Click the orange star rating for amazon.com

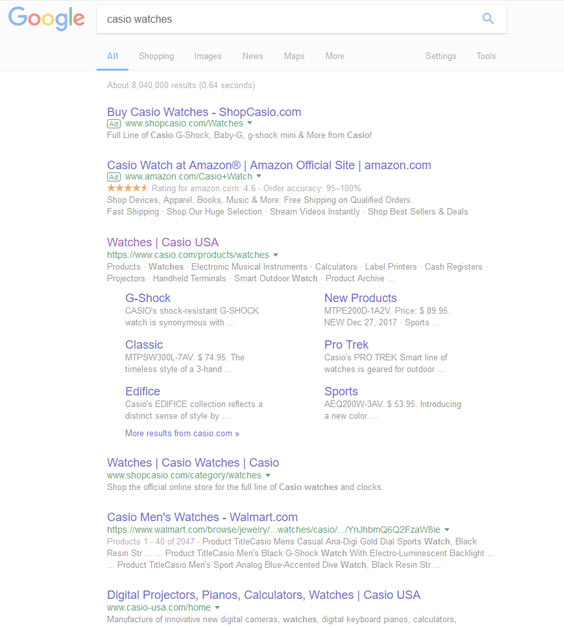(127, 188)
